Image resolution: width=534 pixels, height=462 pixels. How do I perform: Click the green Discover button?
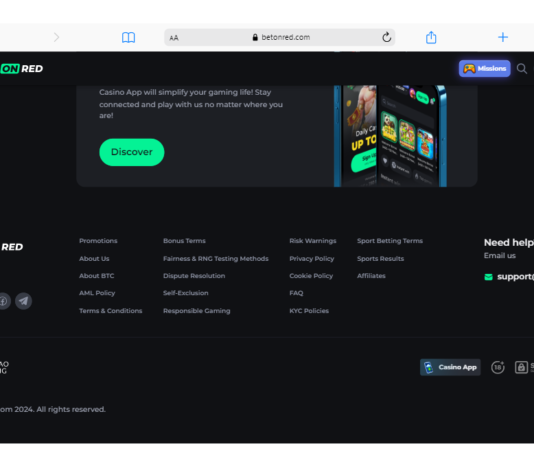pos(132,152)
